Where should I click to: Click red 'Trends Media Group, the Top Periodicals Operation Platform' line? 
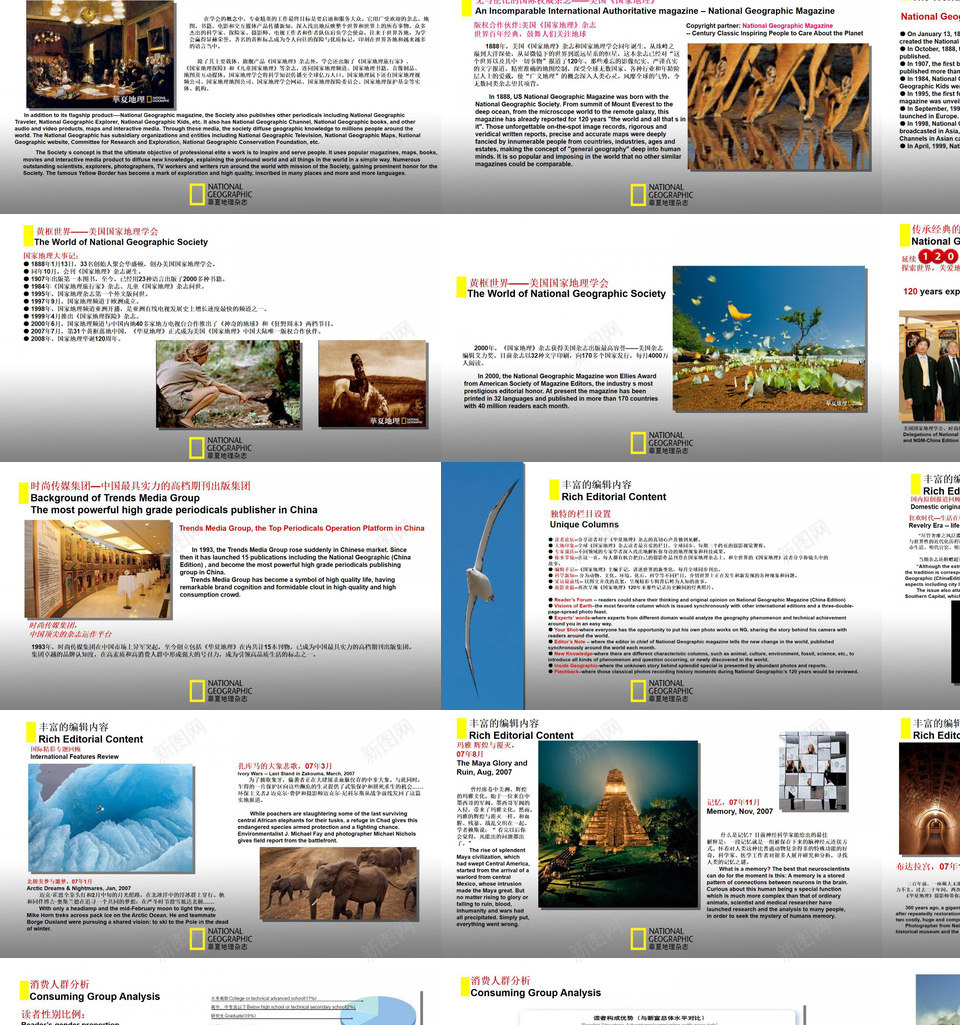pos(301,528)
